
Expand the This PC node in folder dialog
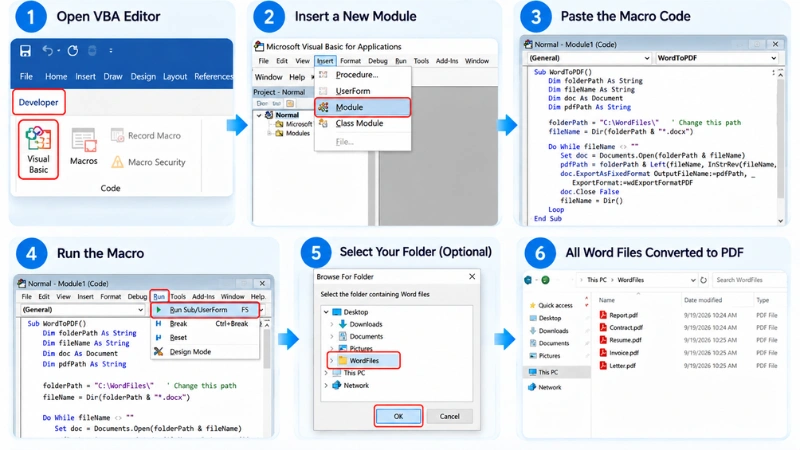coord(326,373)
